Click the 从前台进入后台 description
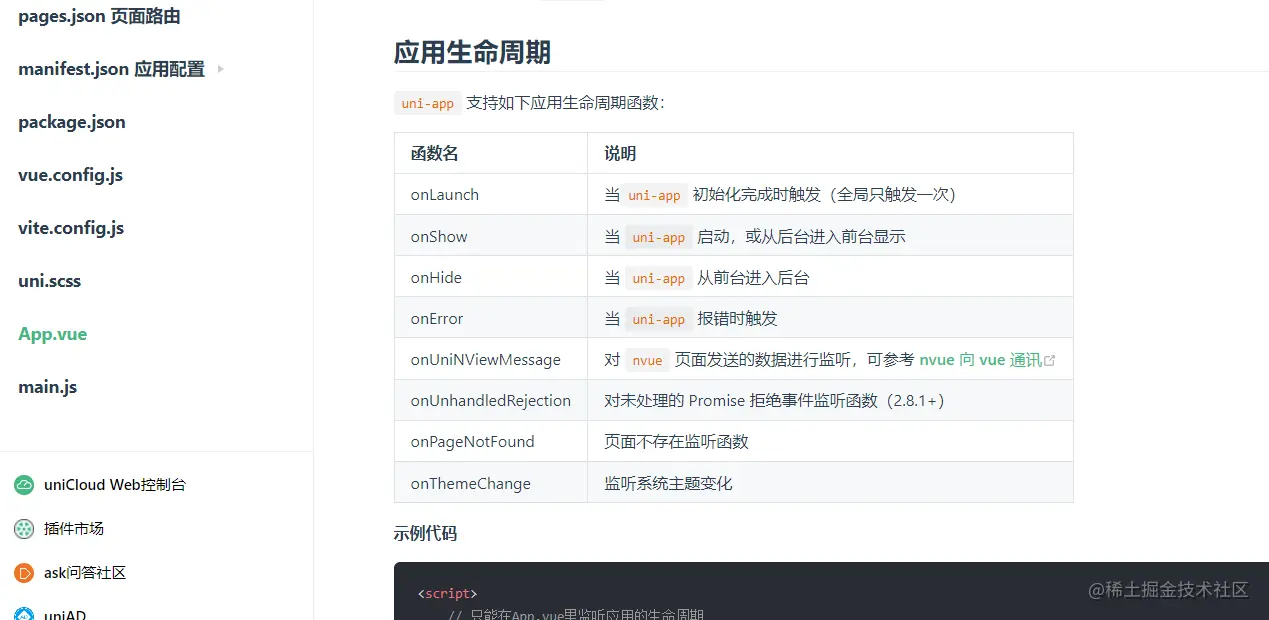The image size is (1269, 620). point(753,278)
